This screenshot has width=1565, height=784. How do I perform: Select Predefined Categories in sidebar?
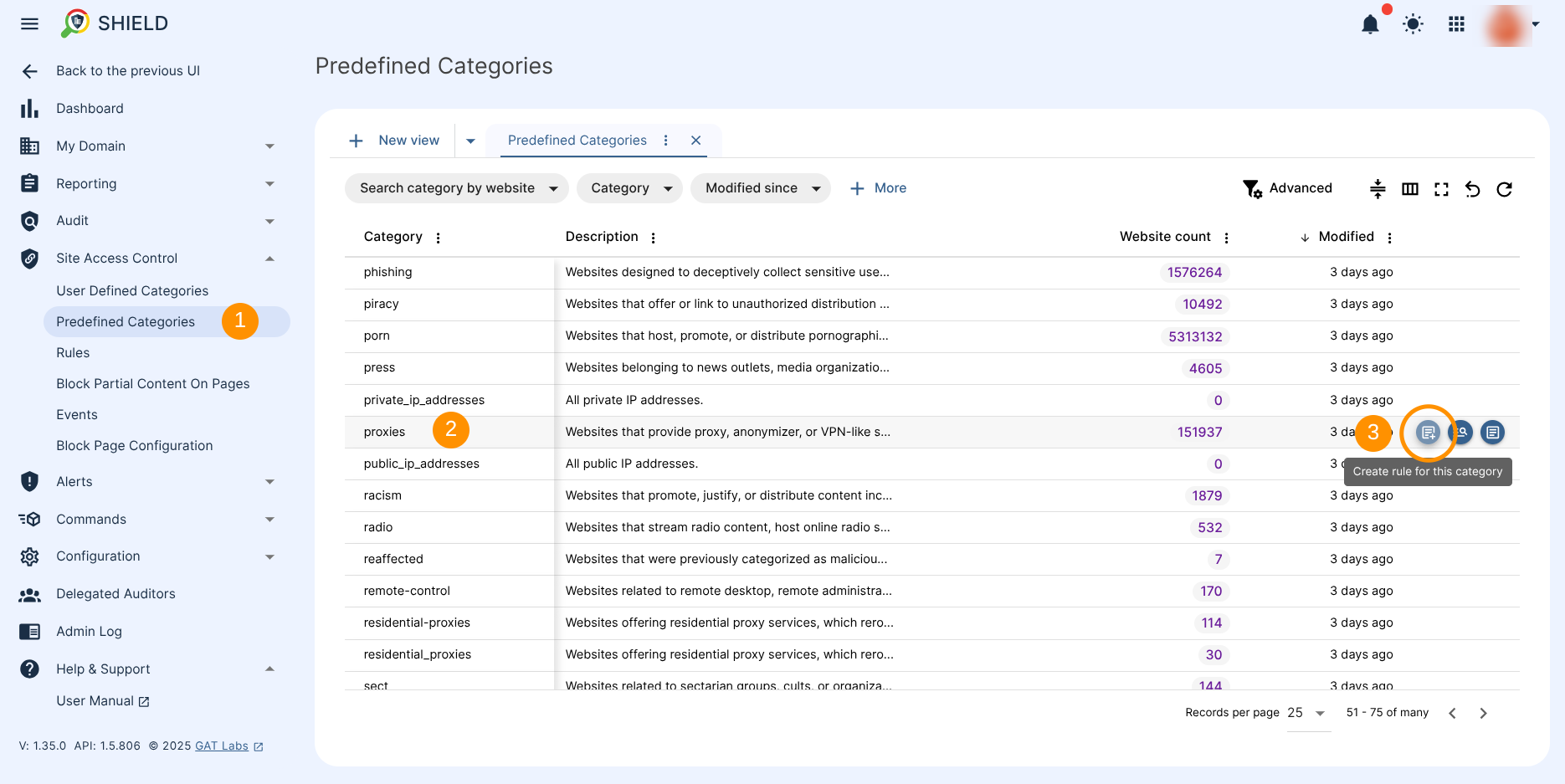[167, 322]
